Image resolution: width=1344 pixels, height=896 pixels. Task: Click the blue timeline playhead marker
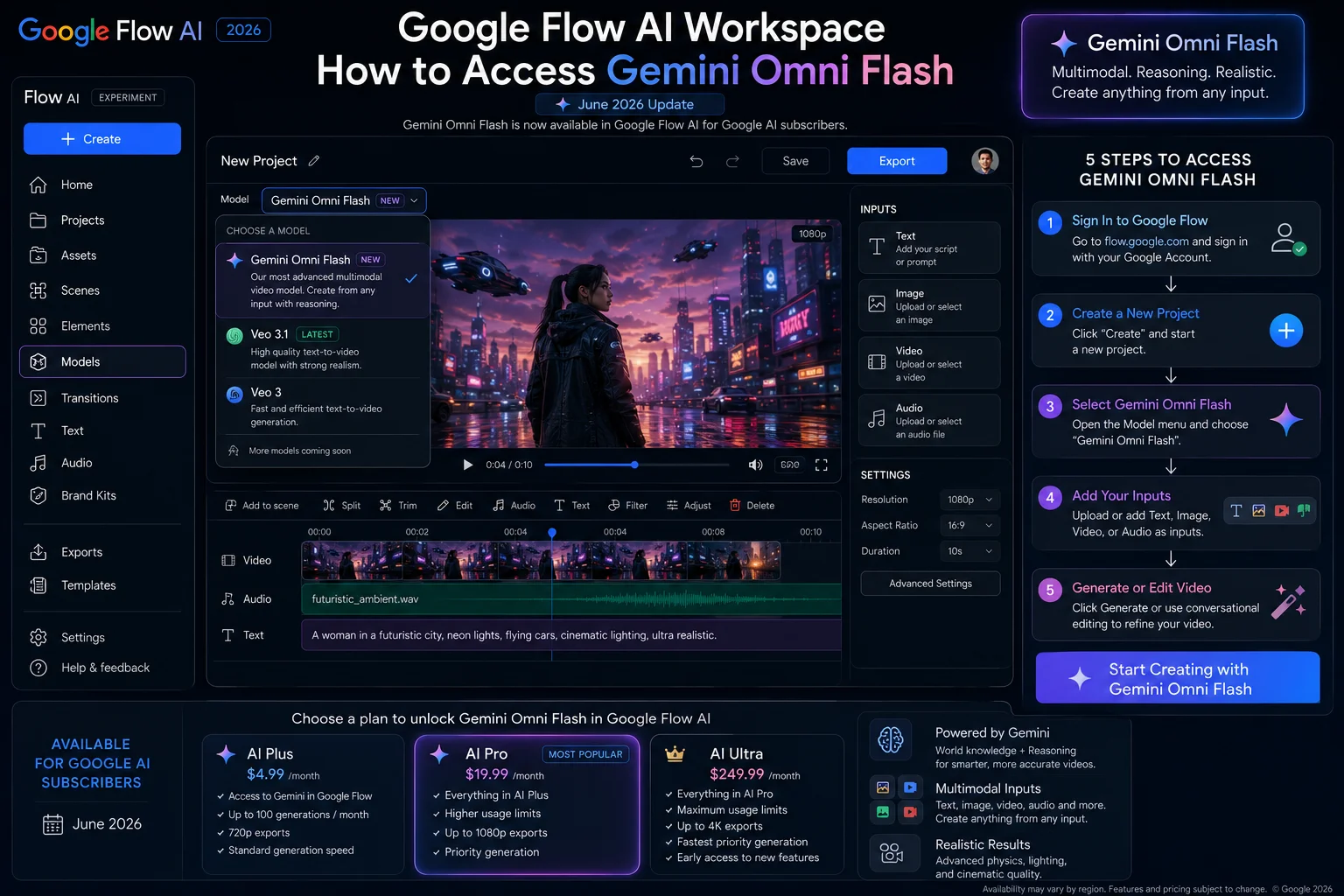[552, 532]
